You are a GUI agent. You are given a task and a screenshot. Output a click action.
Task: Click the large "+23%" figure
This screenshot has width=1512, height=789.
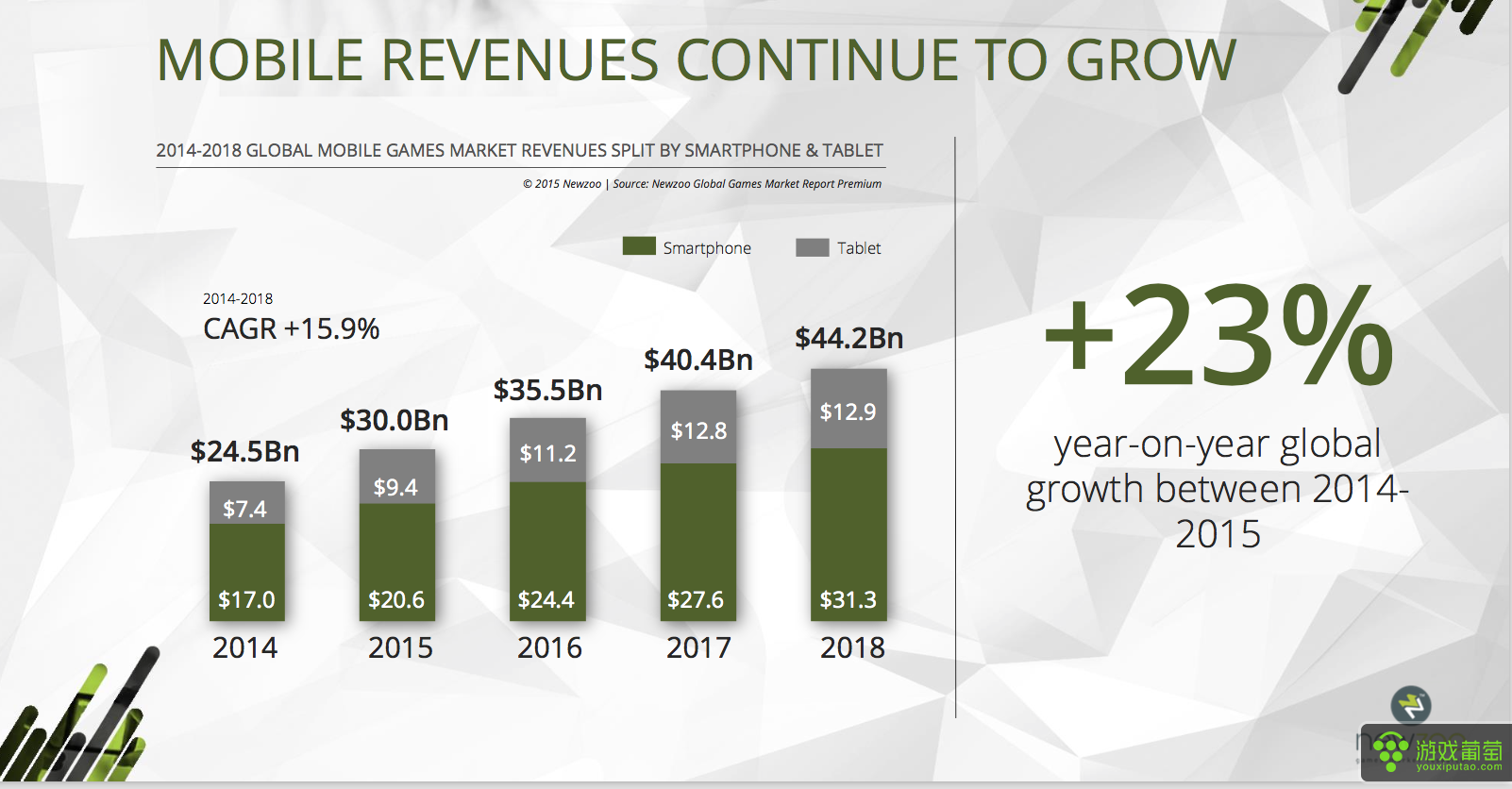[1218, 337]
